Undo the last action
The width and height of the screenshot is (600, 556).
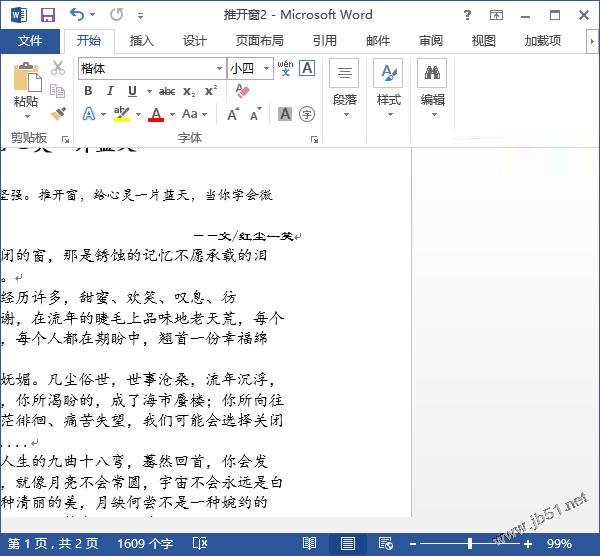[x=77, y=15]
